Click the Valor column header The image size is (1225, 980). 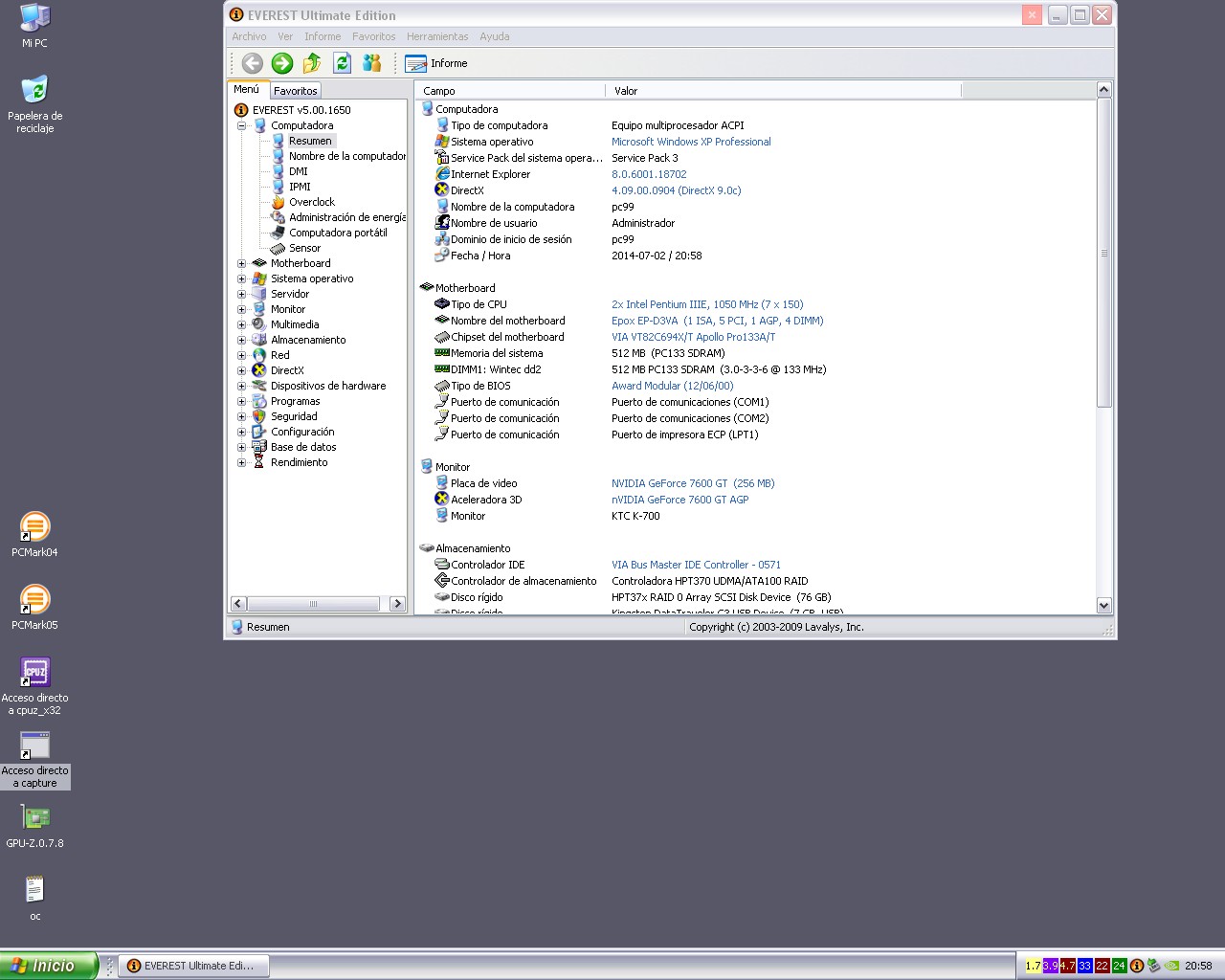(x=783, y=91)
